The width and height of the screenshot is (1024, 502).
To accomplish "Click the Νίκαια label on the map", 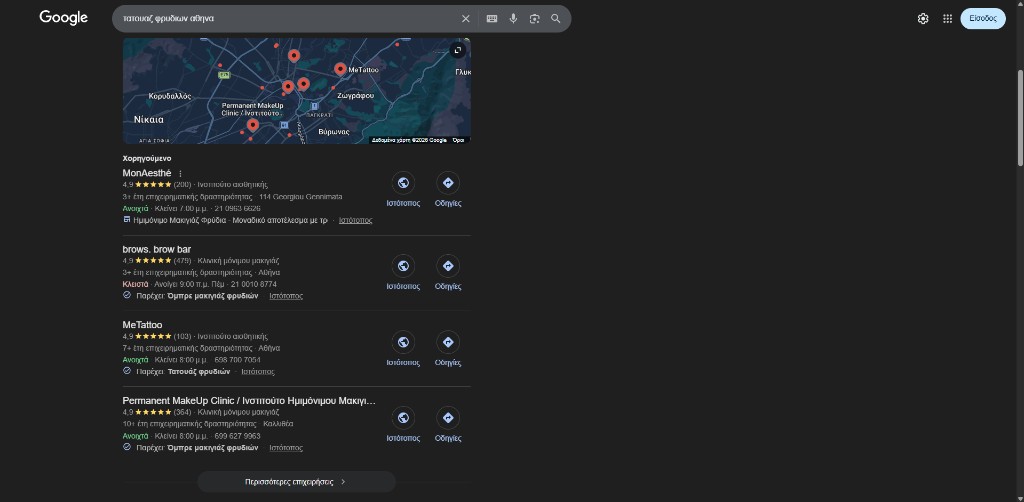I will click(149, 120).
